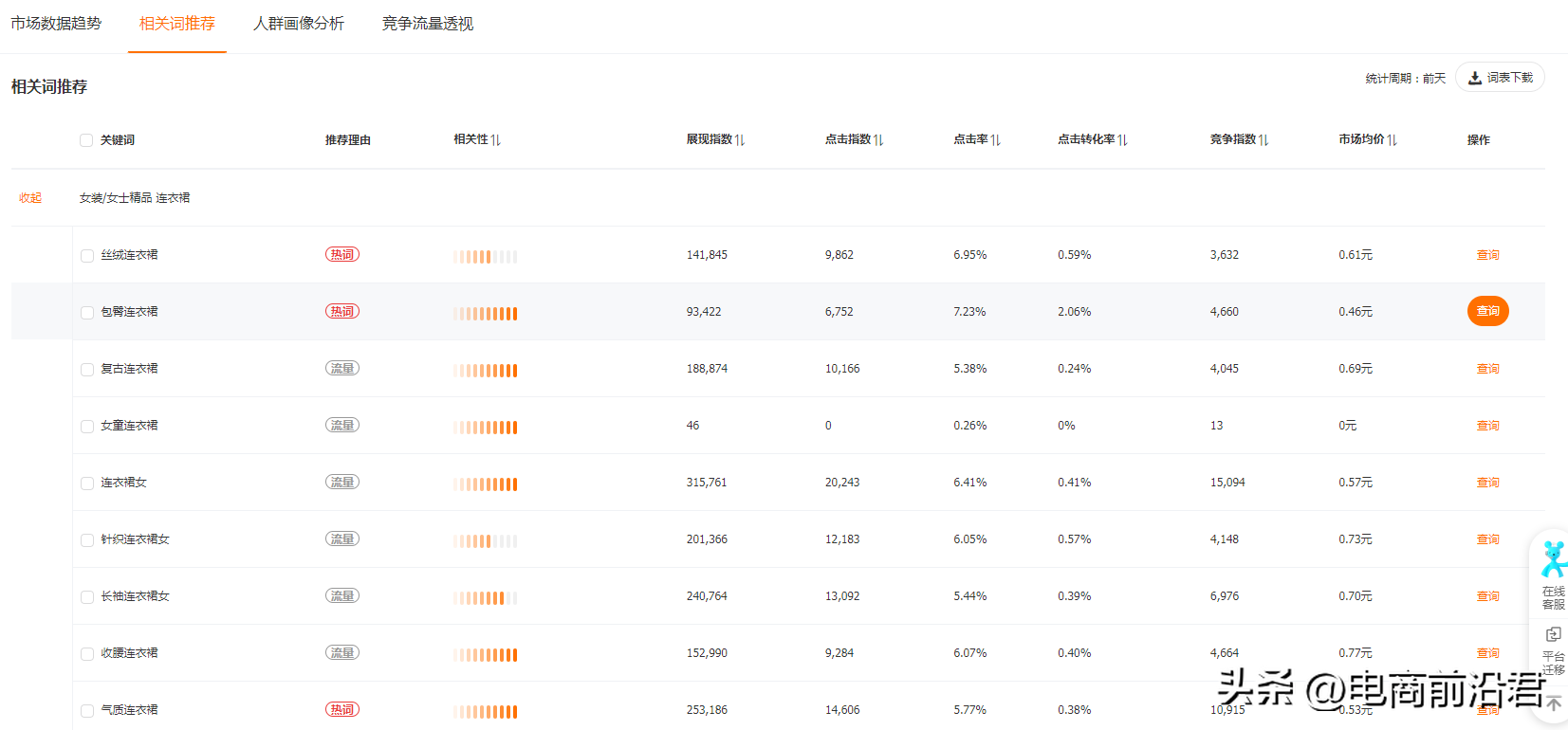1568x730 pixels.
Task: Click 查询 for 收腰连衣裙 row
Action: (x=1487, y=653)
